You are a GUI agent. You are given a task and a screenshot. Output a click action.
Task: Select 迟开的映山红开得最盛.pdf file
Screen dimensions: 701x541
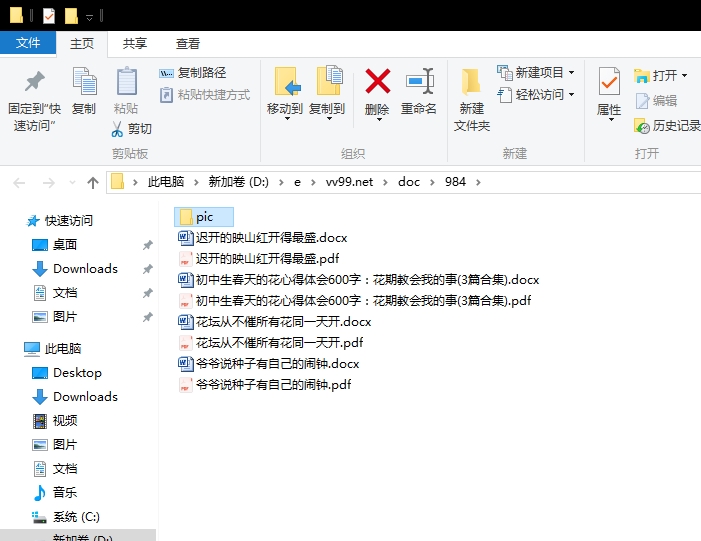tap(258, 258)
